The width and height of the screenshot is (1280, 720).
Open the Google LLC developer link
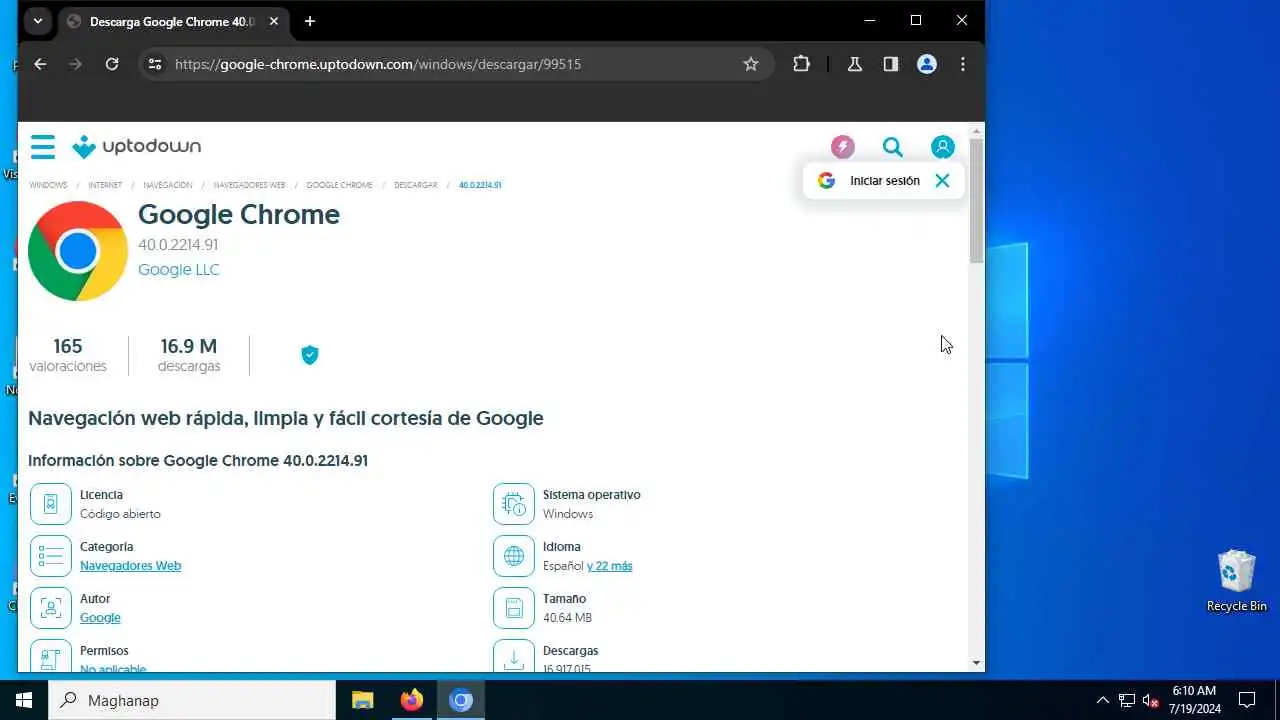[178, 270]
